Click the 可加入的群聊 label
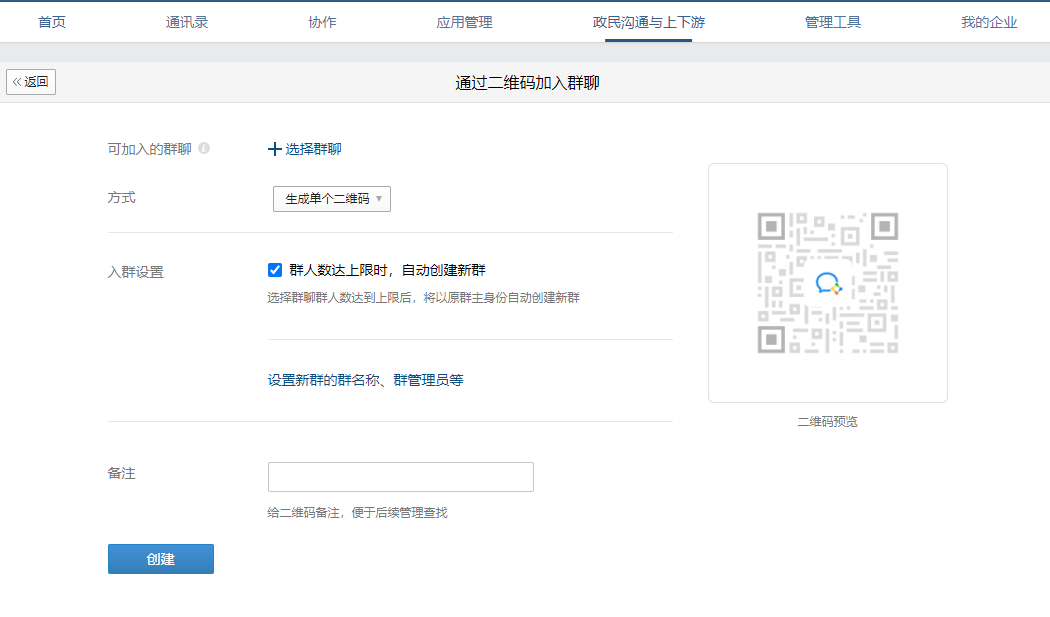The image size is (1050, 617). tap(149, 149)
